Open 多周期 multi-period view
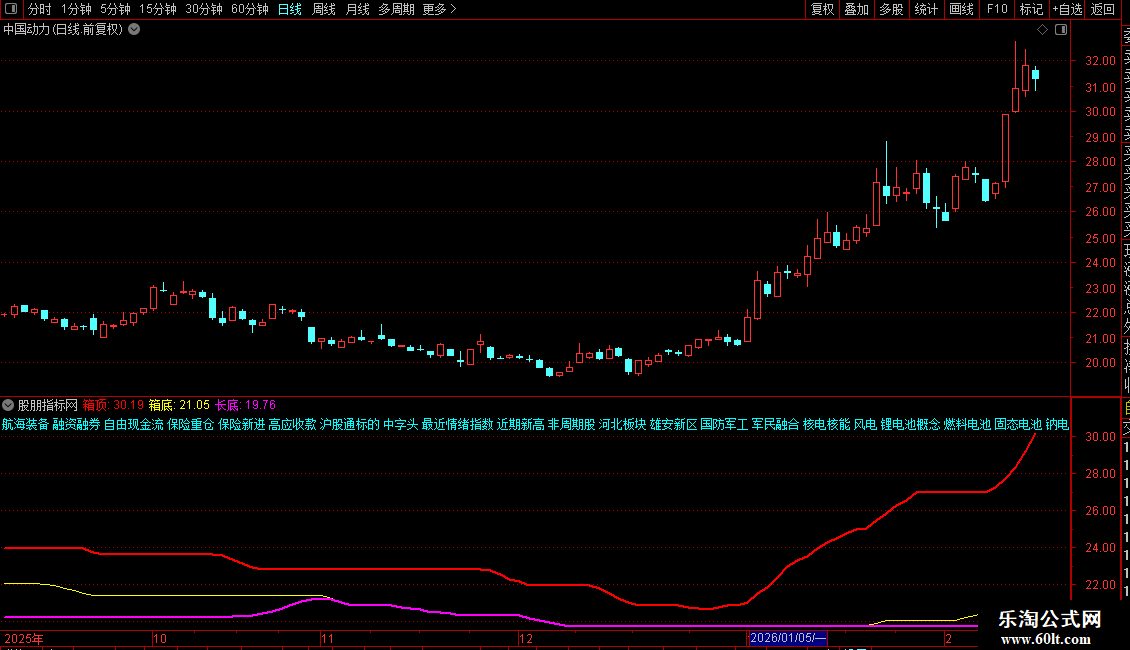 396,9
